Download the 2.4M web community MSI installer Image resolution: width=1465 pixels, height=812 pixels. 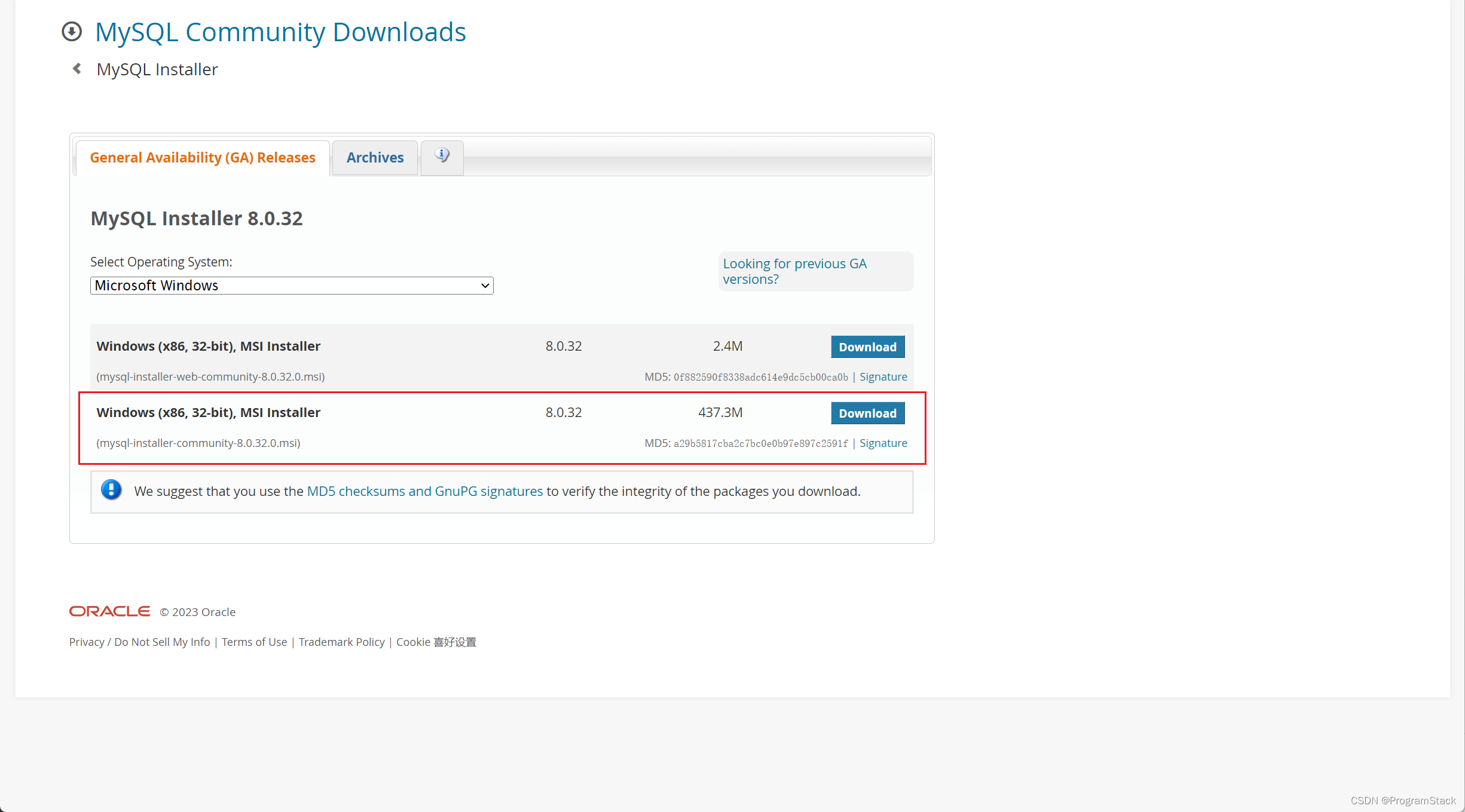(866, 346)
